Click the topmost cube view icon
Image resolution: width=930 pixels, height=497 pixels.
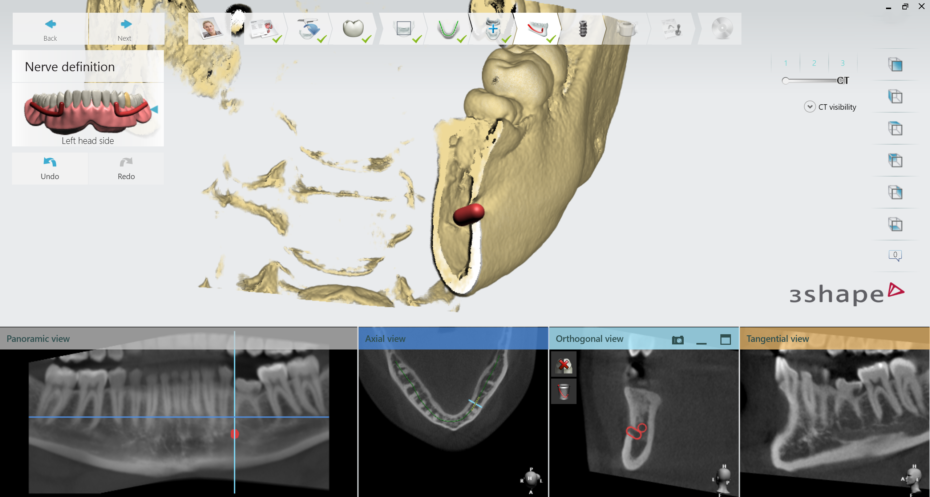coord(895,65)
